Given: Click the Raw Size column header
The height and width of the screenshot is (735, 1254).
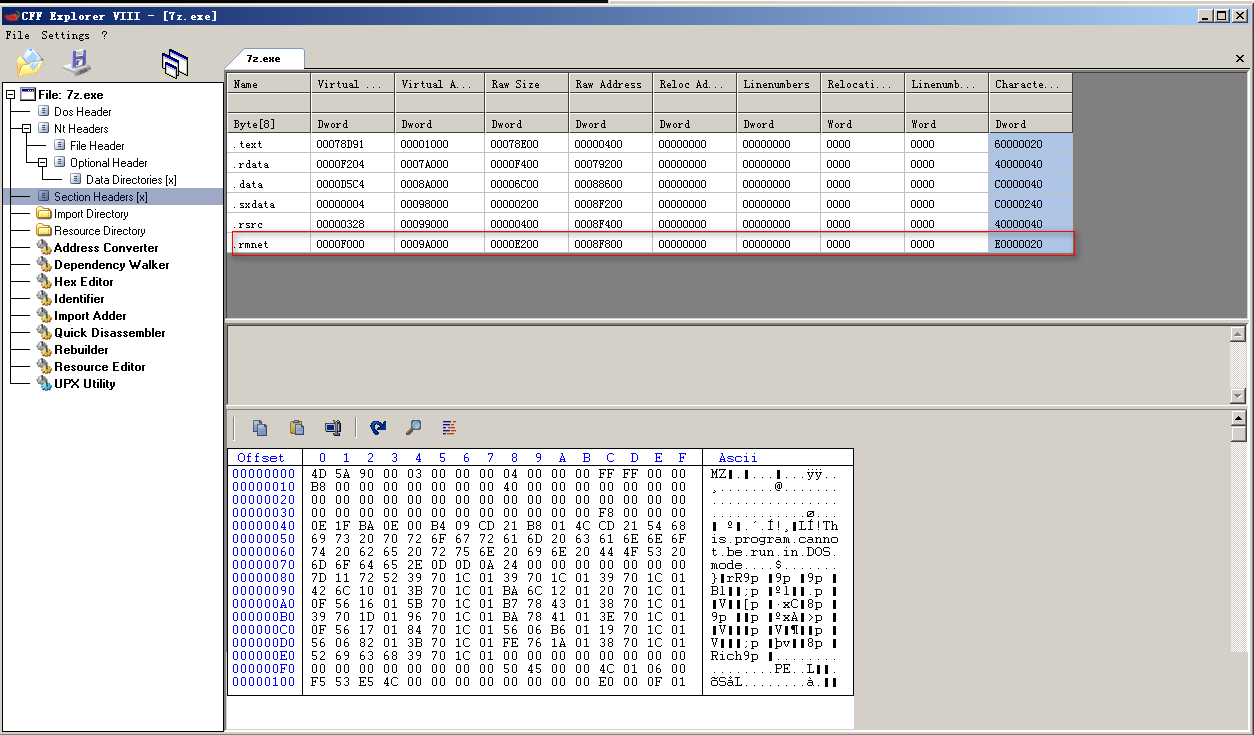Looking at the screenshot, I should point(527,84).
